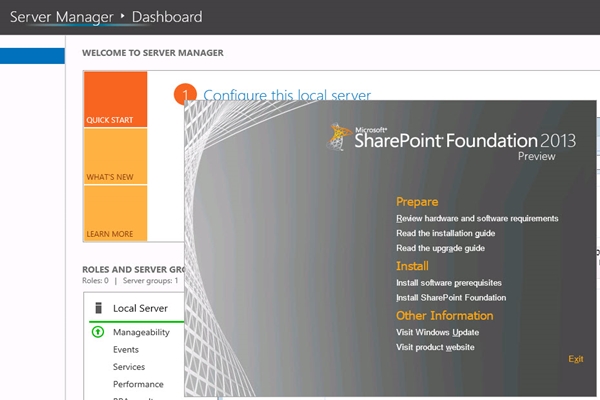The height and width of the screenshot is (400, 600).
Task: Click the green Manageability status icon
Action: coord(98,331)
